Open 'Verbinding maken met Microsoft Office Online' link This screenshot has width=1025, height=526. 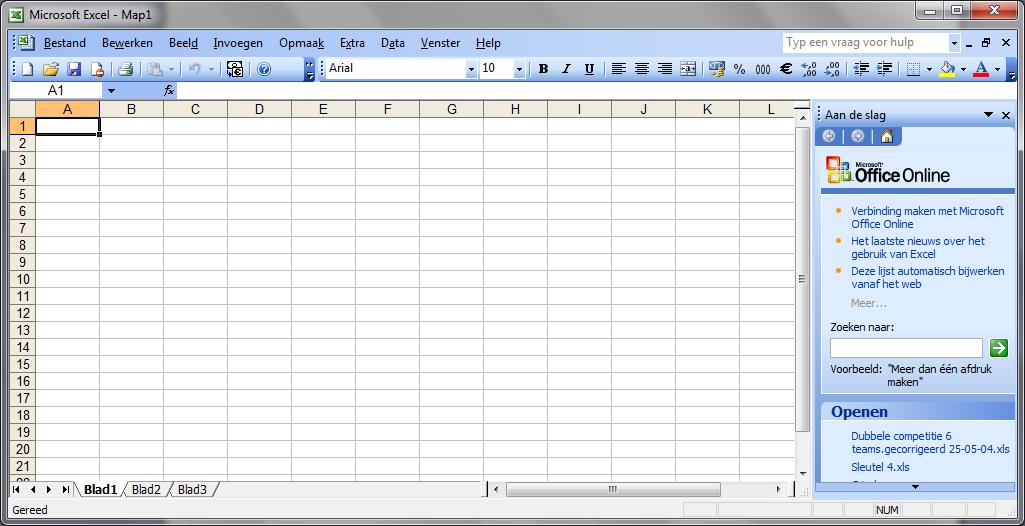point(927,218)
